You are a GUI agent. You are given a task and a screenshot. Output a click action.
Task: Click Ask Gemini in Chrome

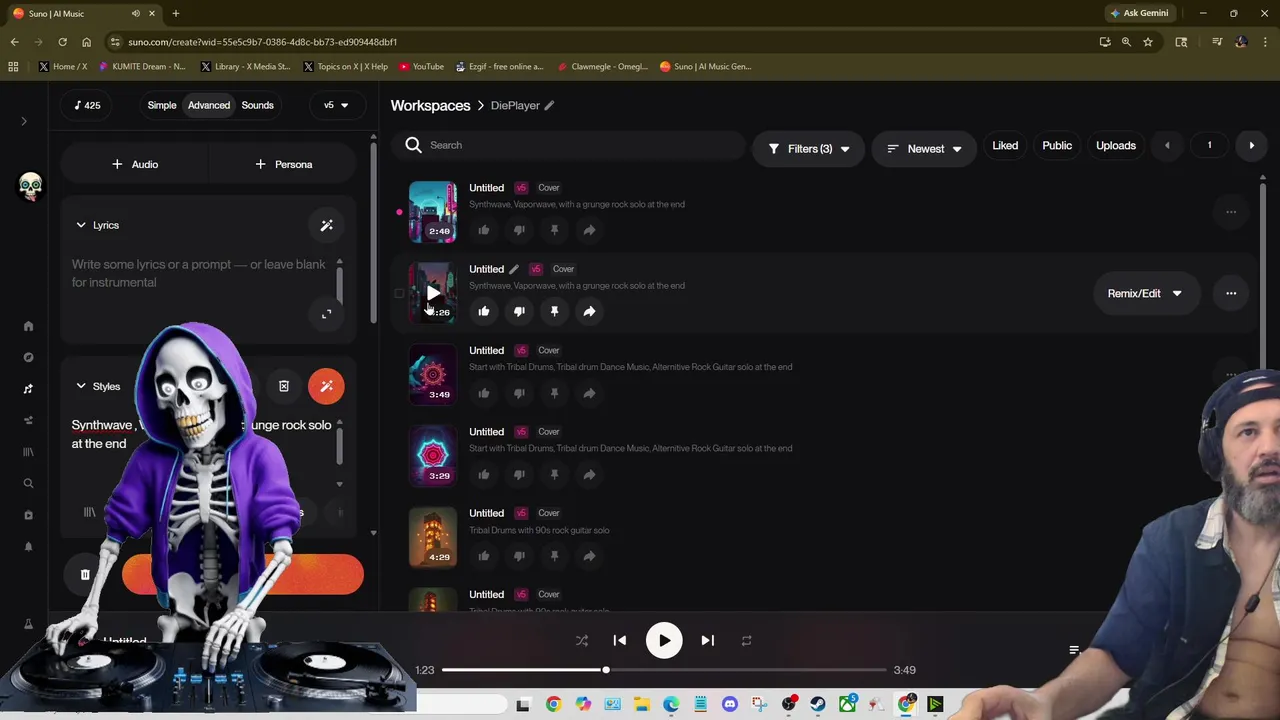pos(1138,13)
